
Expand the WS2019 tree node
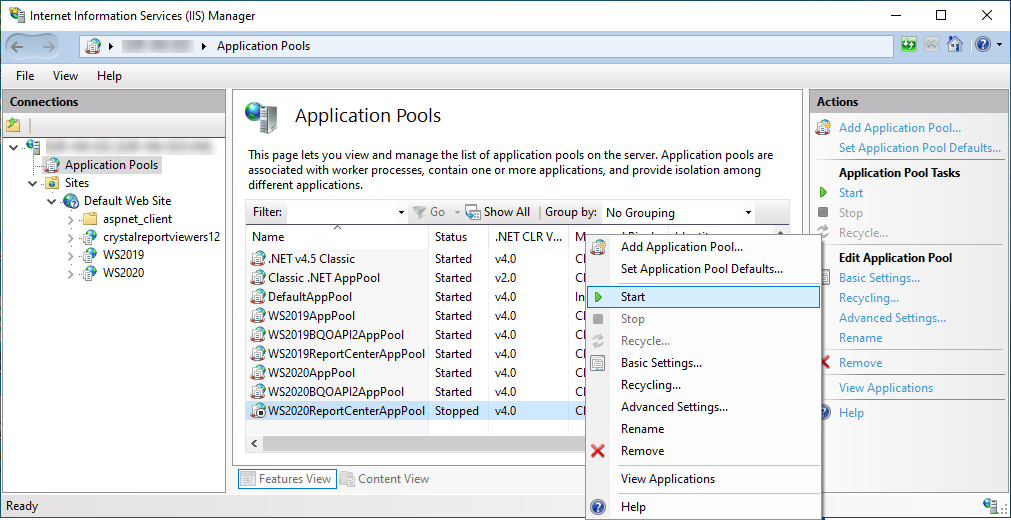pyautogui.click(x=71, y=255)
